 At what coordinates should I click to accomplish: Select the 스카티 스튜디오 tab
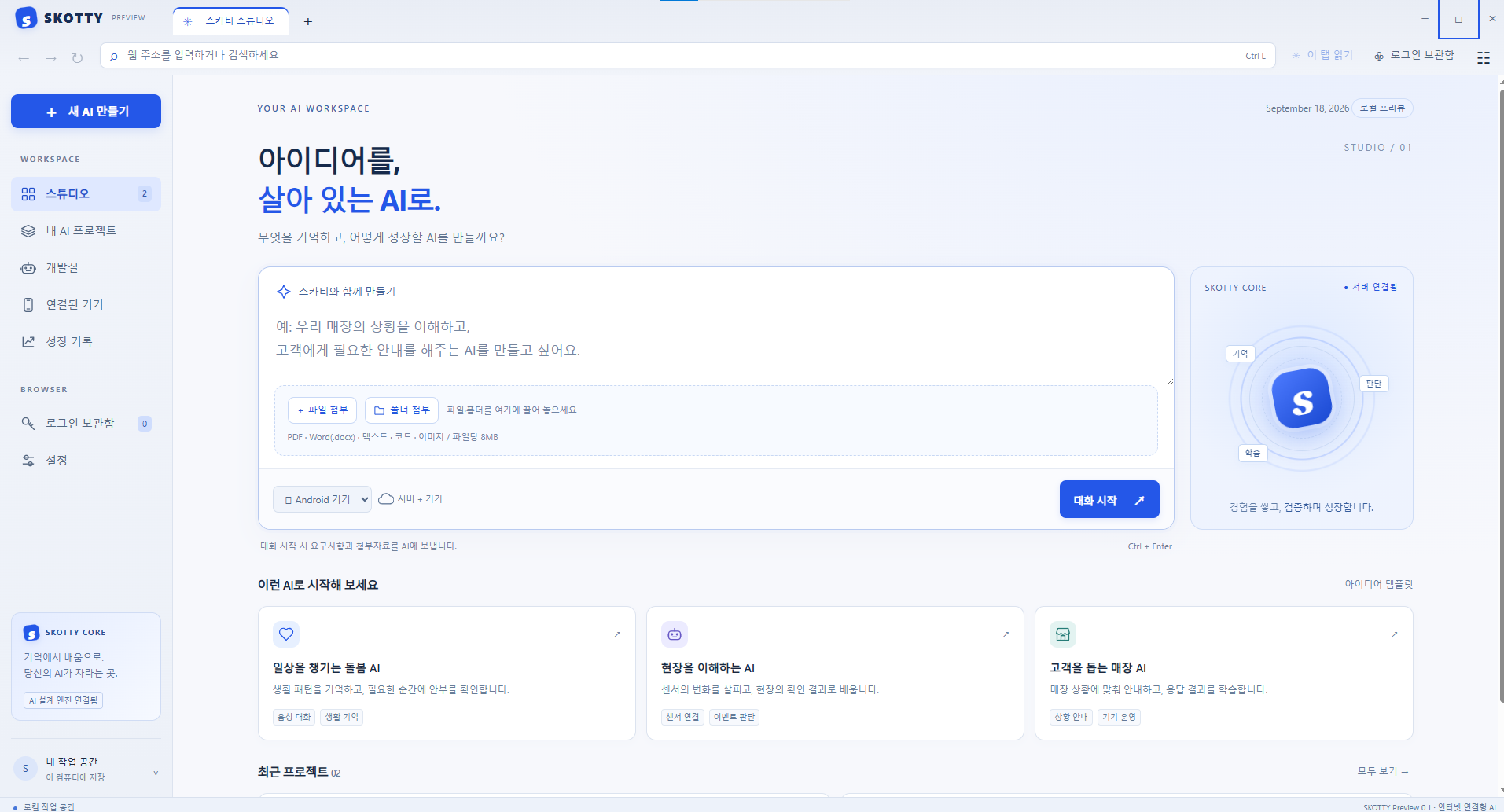[231, 21]
